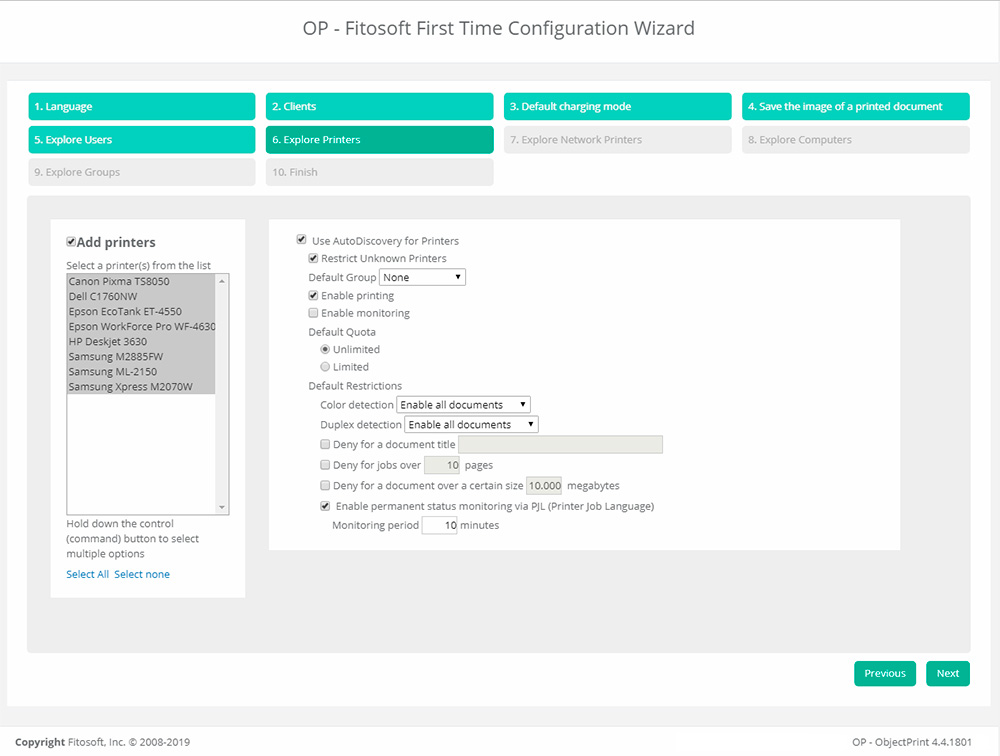Choose the Unlimited quota option
1000x756 pixels.
(325, 349)
